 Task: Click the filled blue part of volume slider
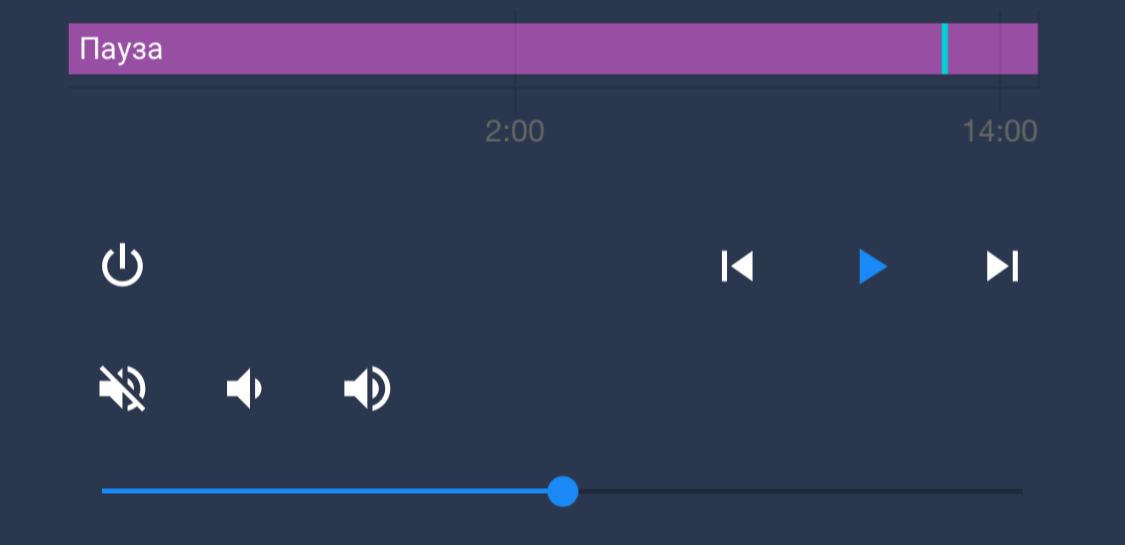tap(325, 491)
